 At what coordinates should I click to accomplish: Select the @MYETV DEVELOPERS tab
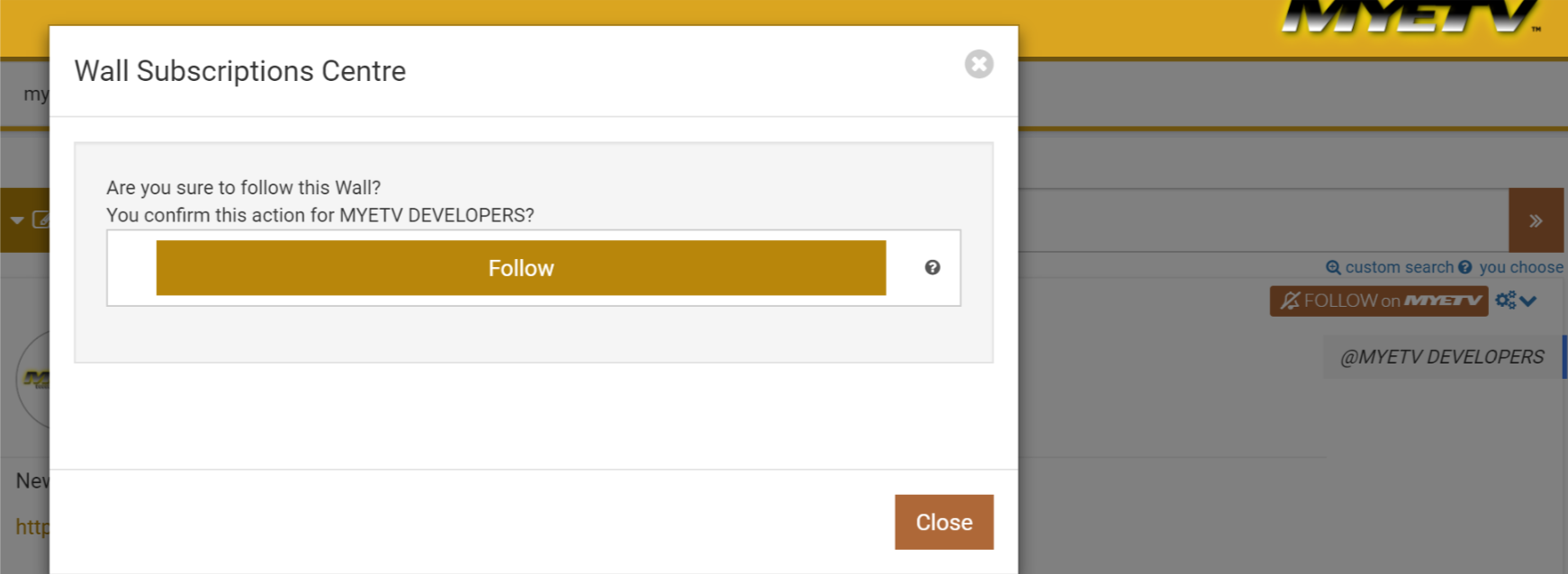(1442, 357)
